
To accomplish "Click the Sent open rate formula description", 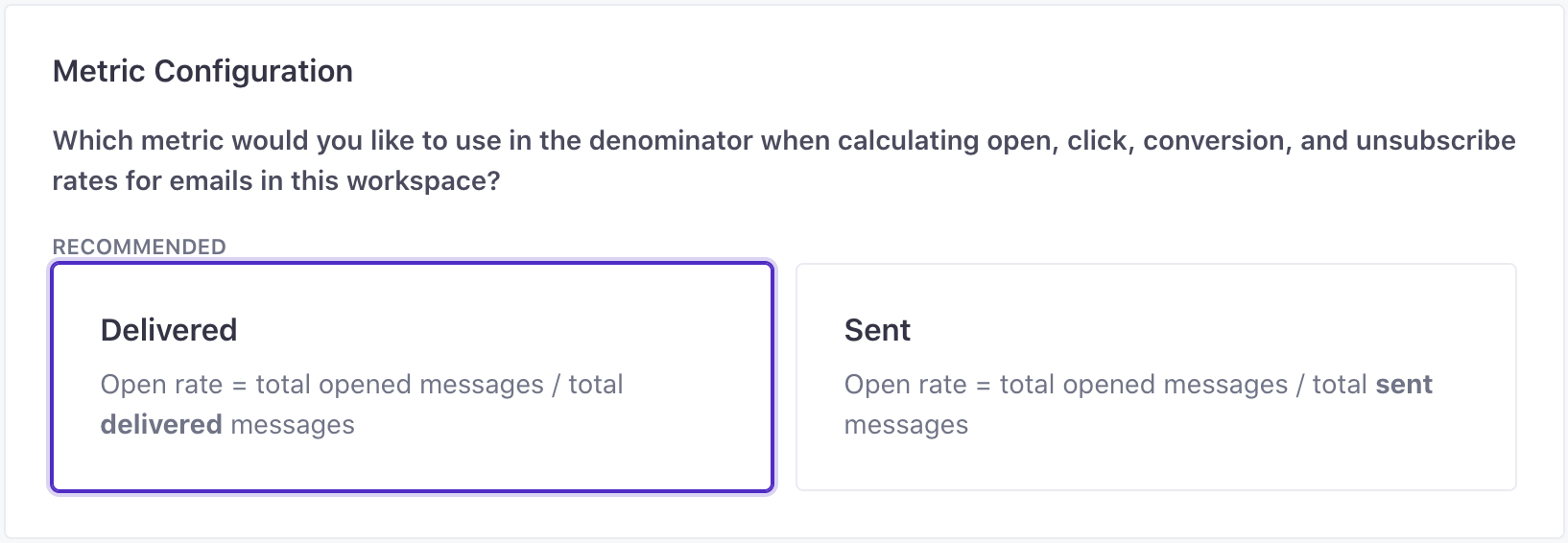I will [1137, 405].
